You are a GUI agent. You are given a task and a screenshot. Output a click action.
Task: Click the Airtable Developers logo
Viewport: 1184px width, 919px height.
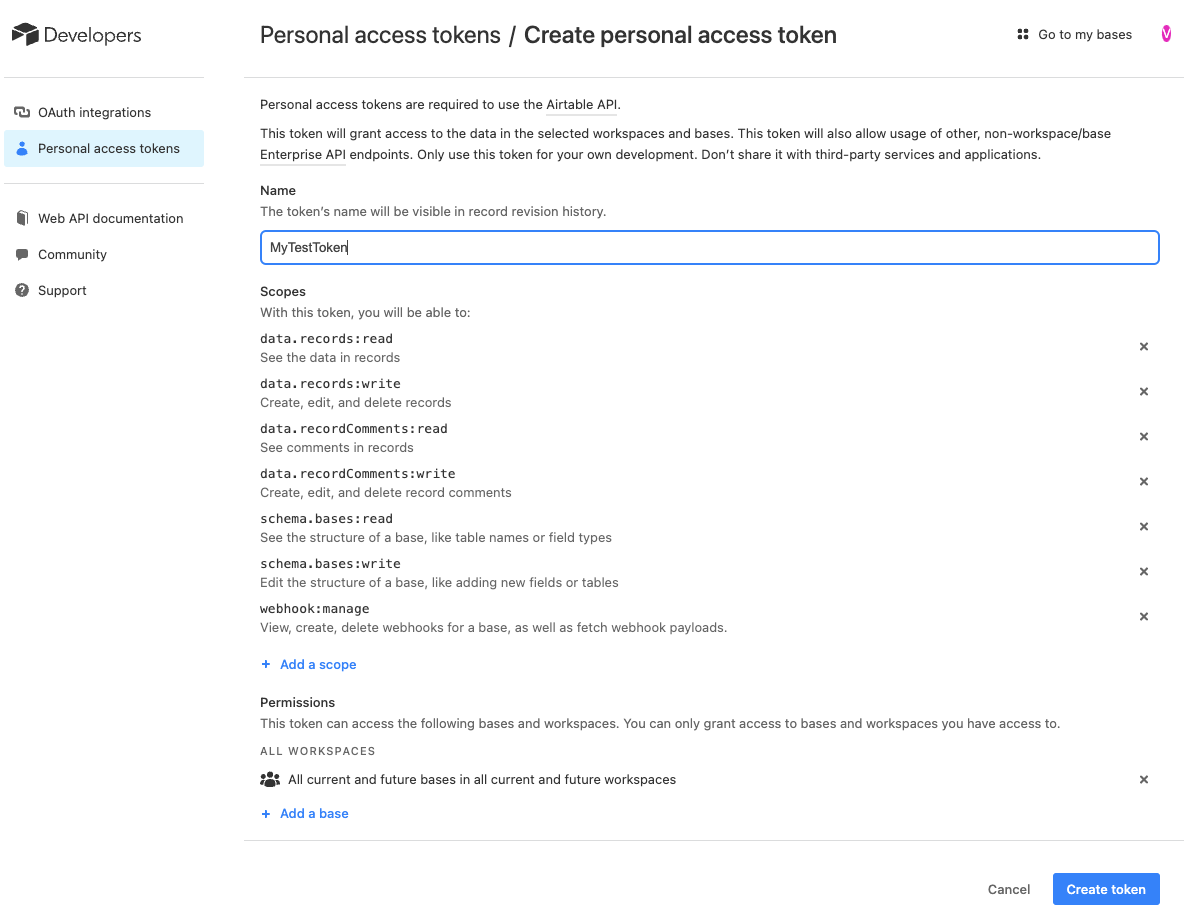coord(77,35)
